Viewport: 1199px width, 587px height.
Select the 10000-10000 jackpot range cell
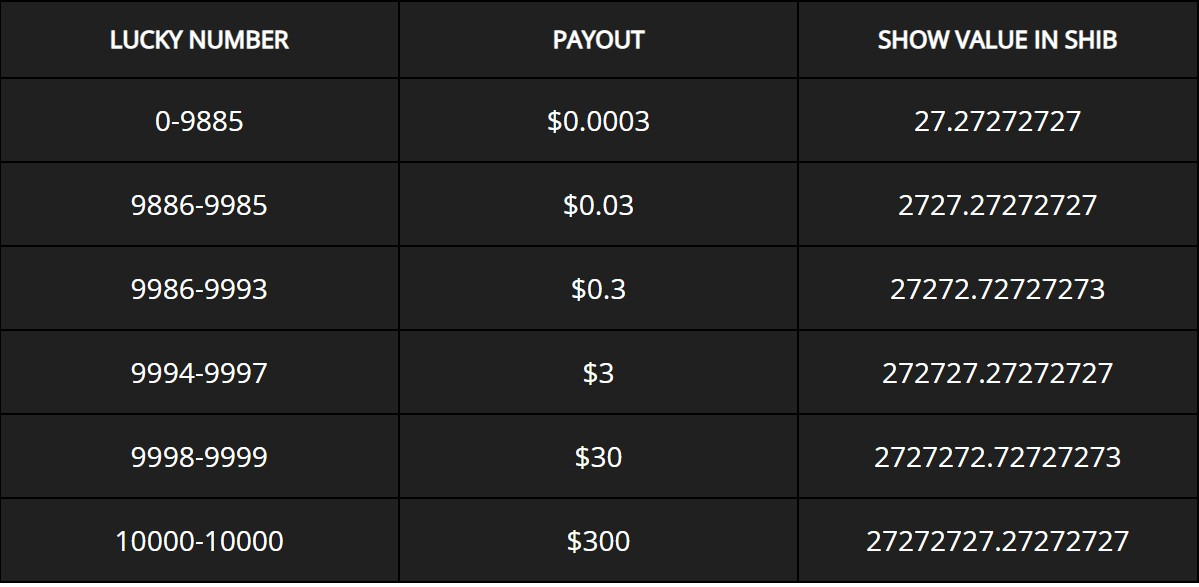point(199,541)
